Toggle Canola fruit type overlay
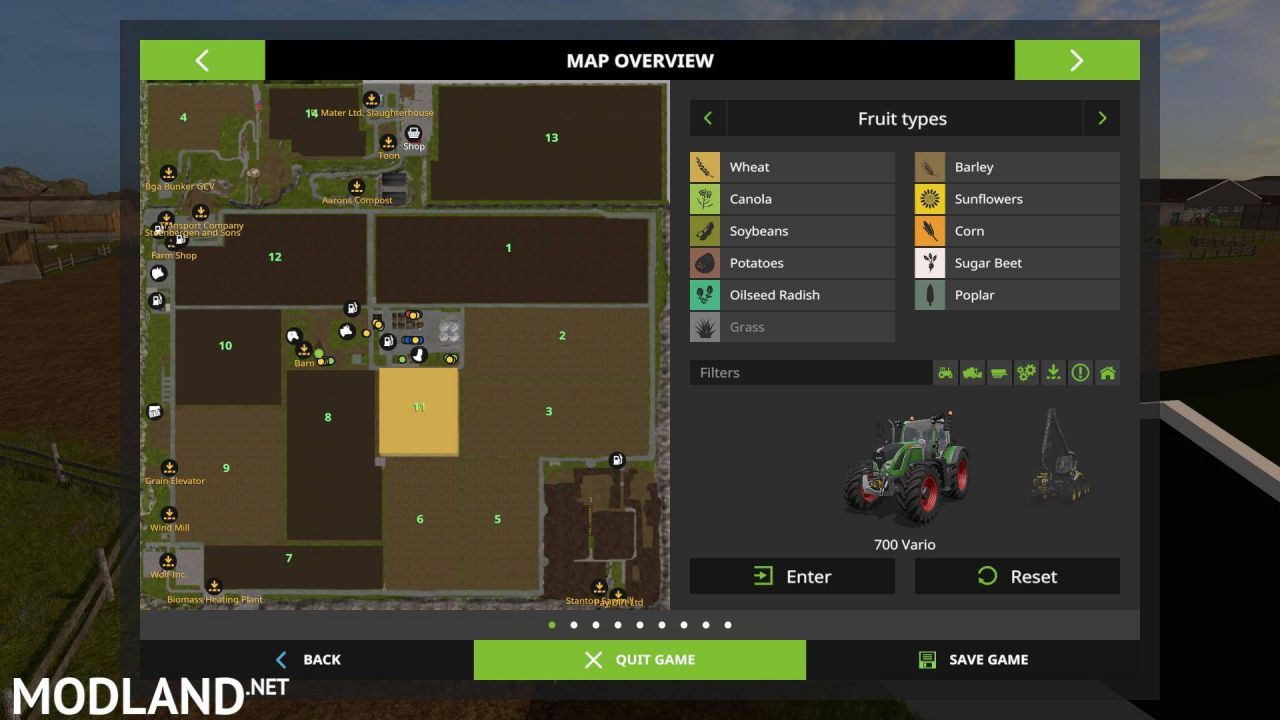The width and height of the screenshot is (1280, 720). (x=792, y=199)
